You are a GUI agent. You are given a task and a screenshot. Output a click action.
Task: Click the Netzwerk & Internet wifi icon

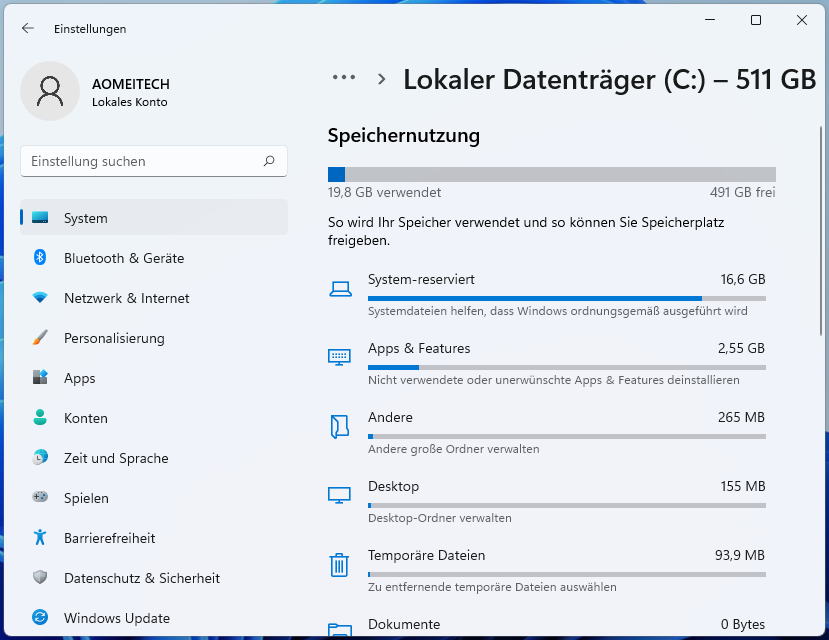(40, 298)
